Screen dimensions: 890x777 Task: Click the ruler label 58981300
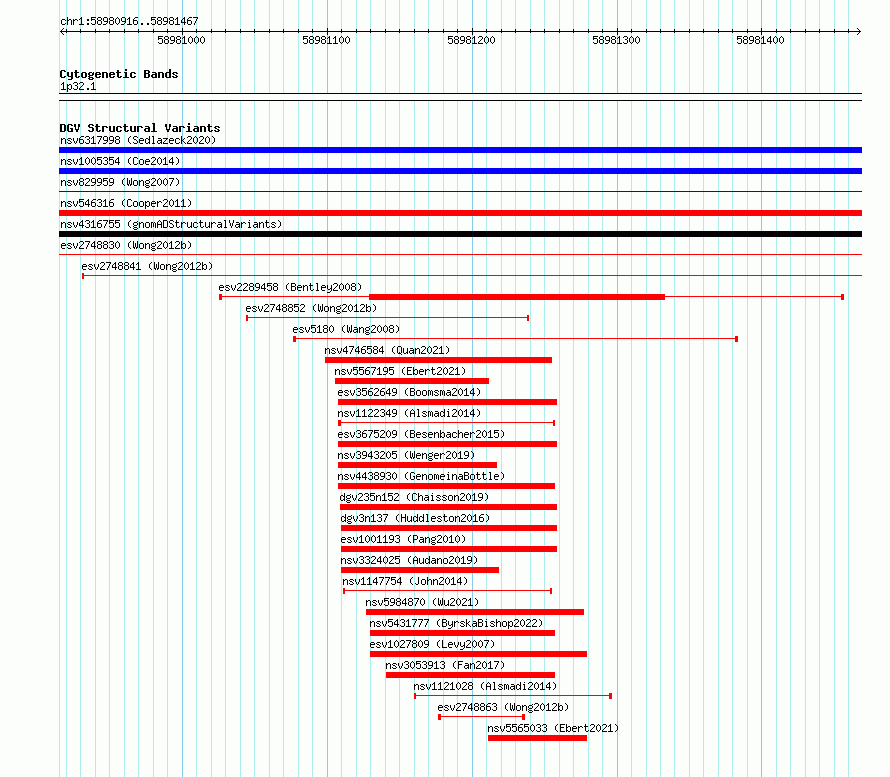click(x=616, y=40)
